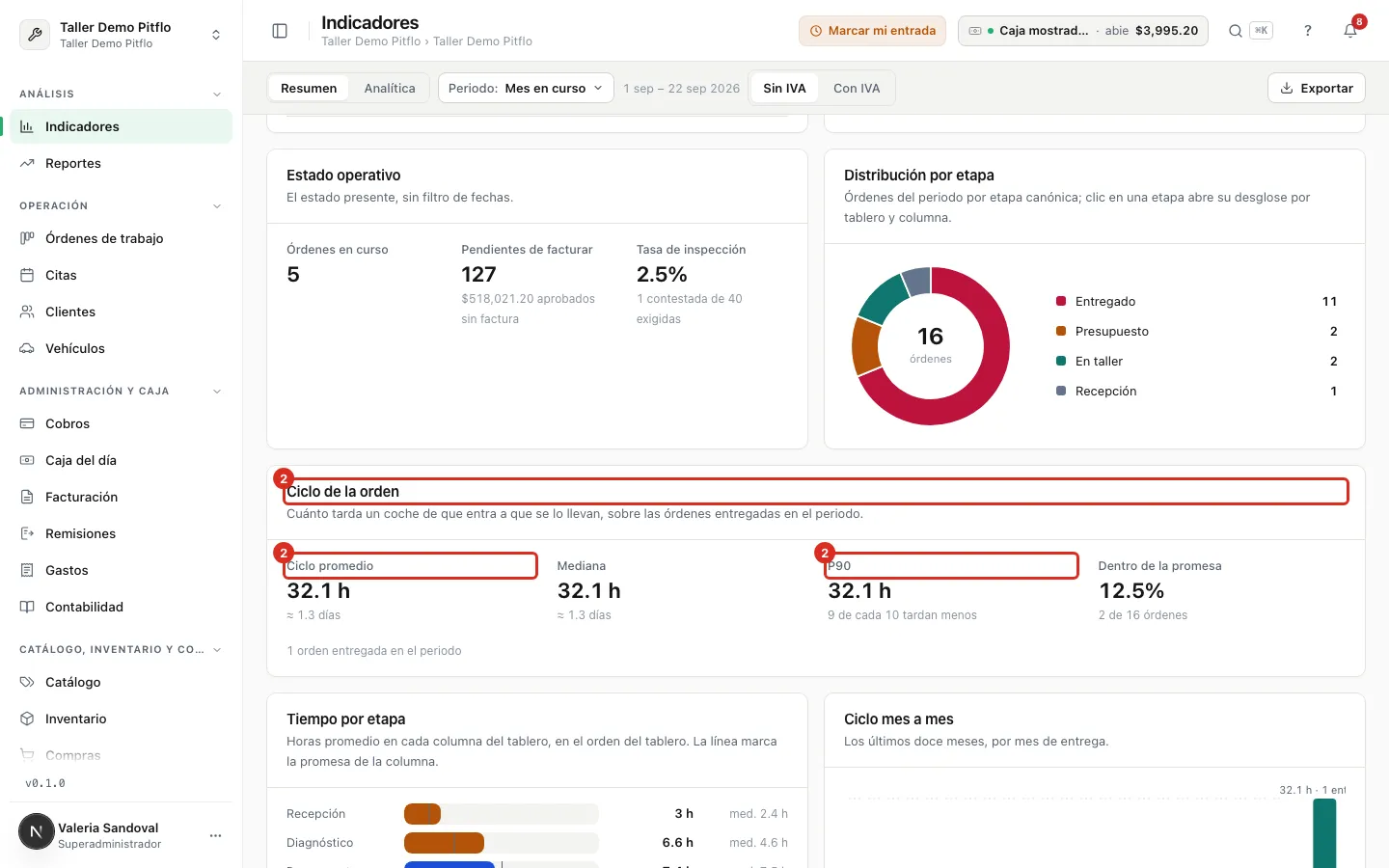Click the Vehículos car icon

[27, 348]
